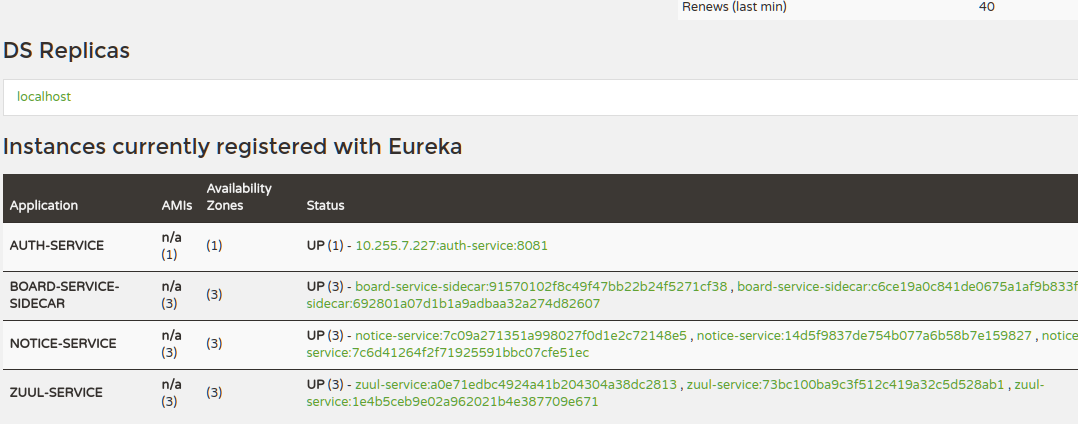The height and width of the screenshot is (424, 1078).
Task: Open the 10.255.7.227:auth-service:8081 instance link
Action: pyautogui.click(x=451, y=245)
